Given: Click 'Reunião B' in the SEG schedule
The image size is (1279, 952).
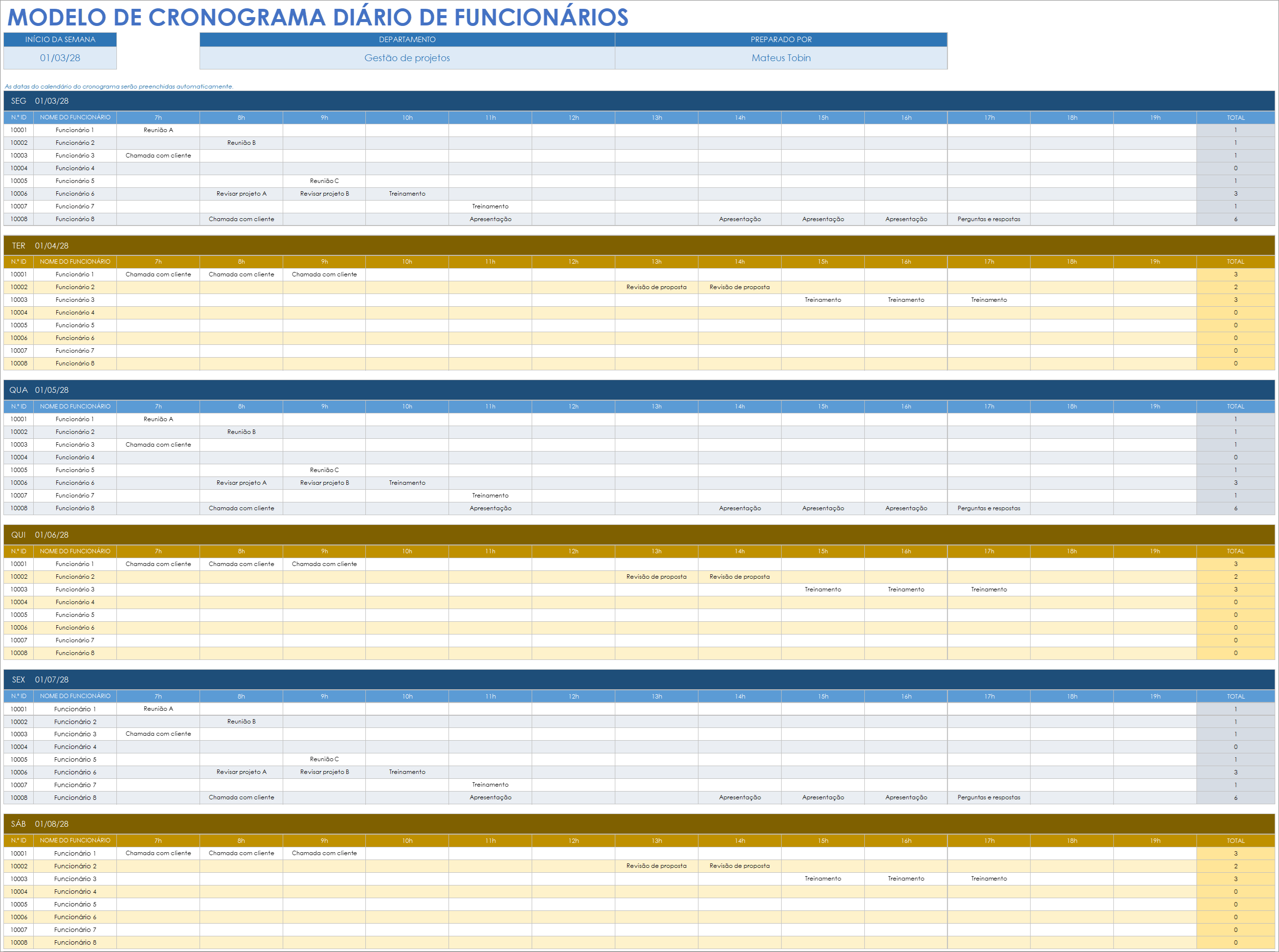Looking at the screenshot, I should [x=242, y=143].
